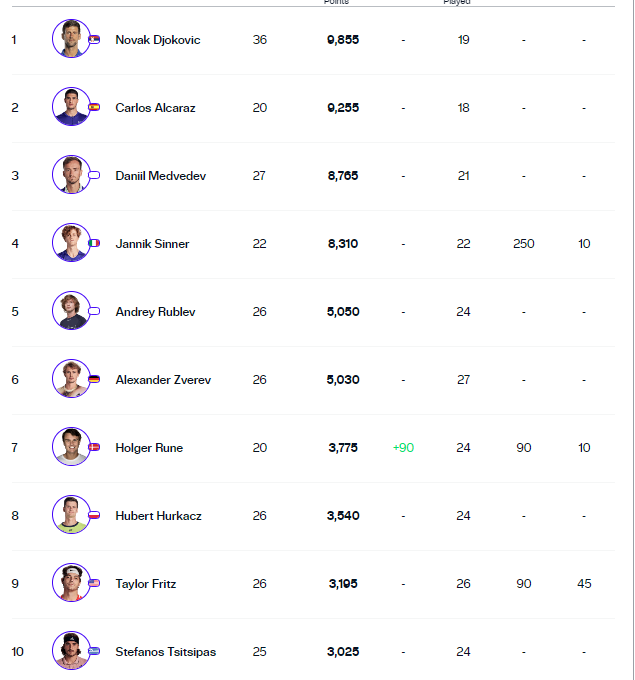Click Djokovic's 9,855 points value
This screenshot has width=635, height=680.
tap(343, 40)
